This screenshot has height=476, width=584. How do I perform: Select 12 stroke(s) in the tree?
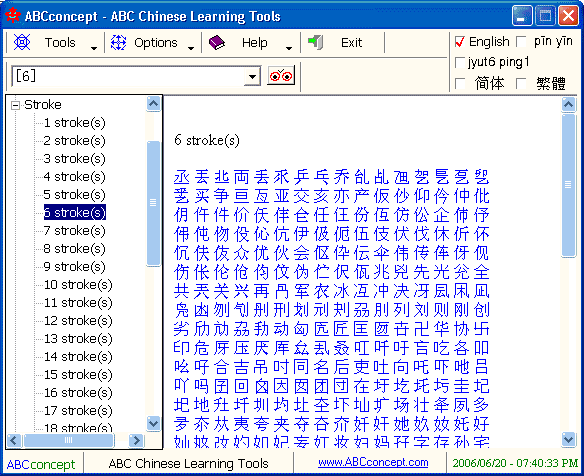pos(78,321)
